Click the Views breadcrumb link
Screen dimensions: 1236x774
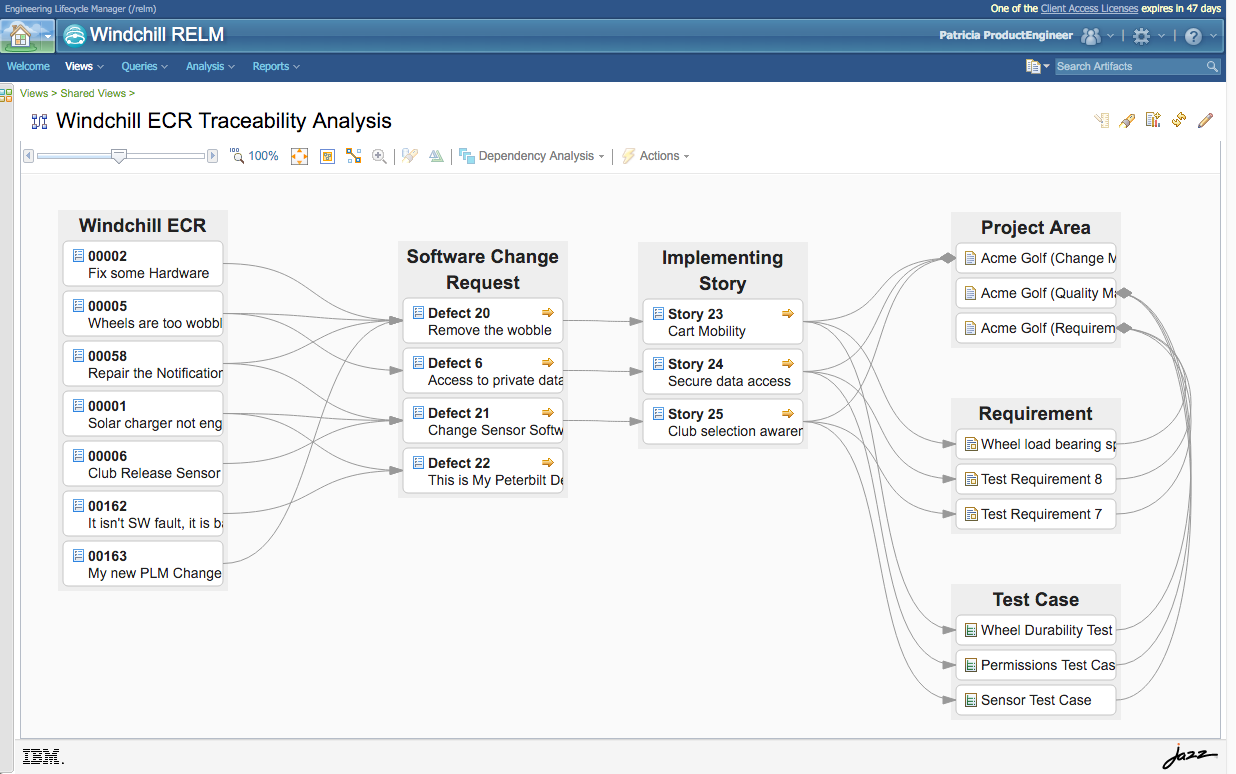coord(33,93)
